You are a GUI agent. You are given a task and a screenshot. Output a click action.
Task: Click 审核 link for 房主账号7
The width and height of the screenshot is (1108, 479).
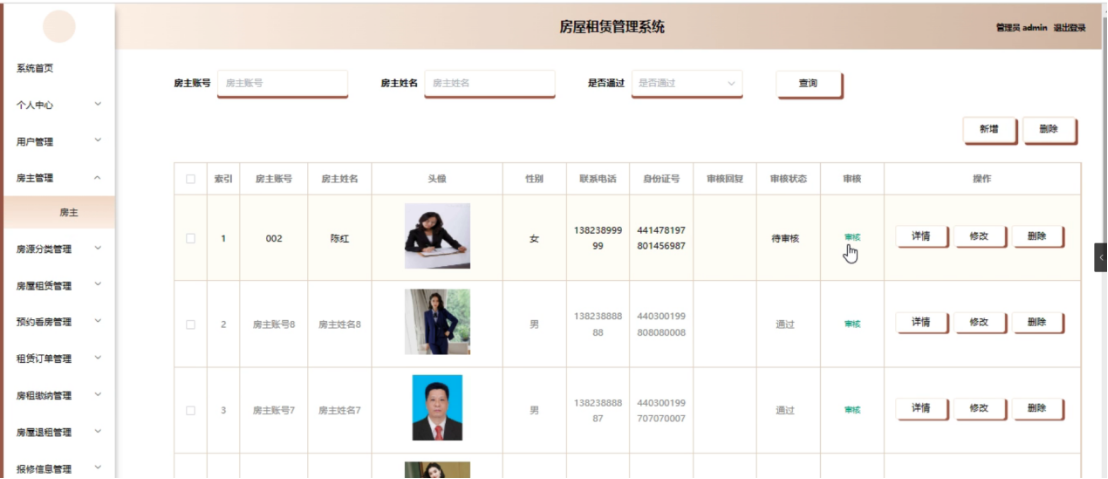852,410
